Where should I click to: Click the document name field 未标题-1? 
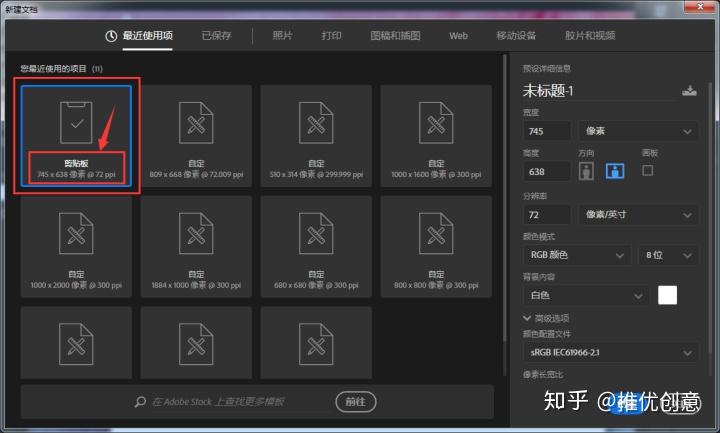coord(599,91)
